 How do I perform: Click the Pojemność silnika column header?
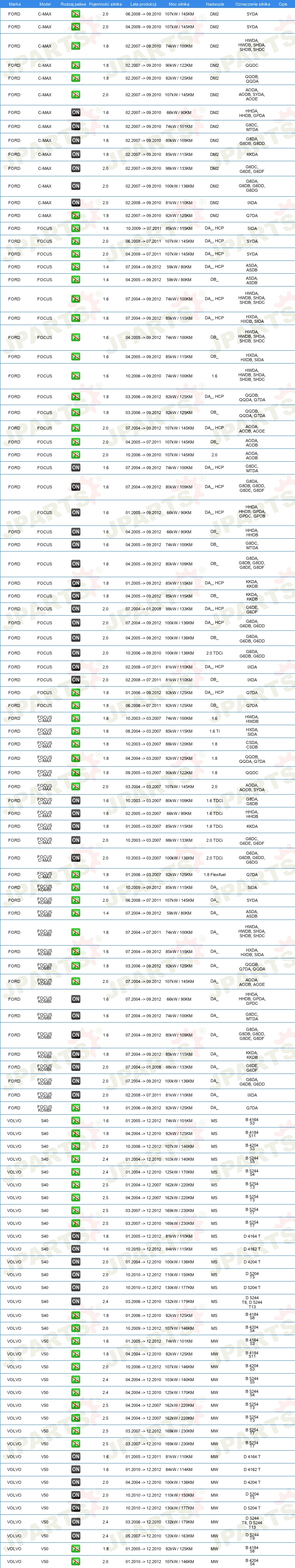[105, 4]
